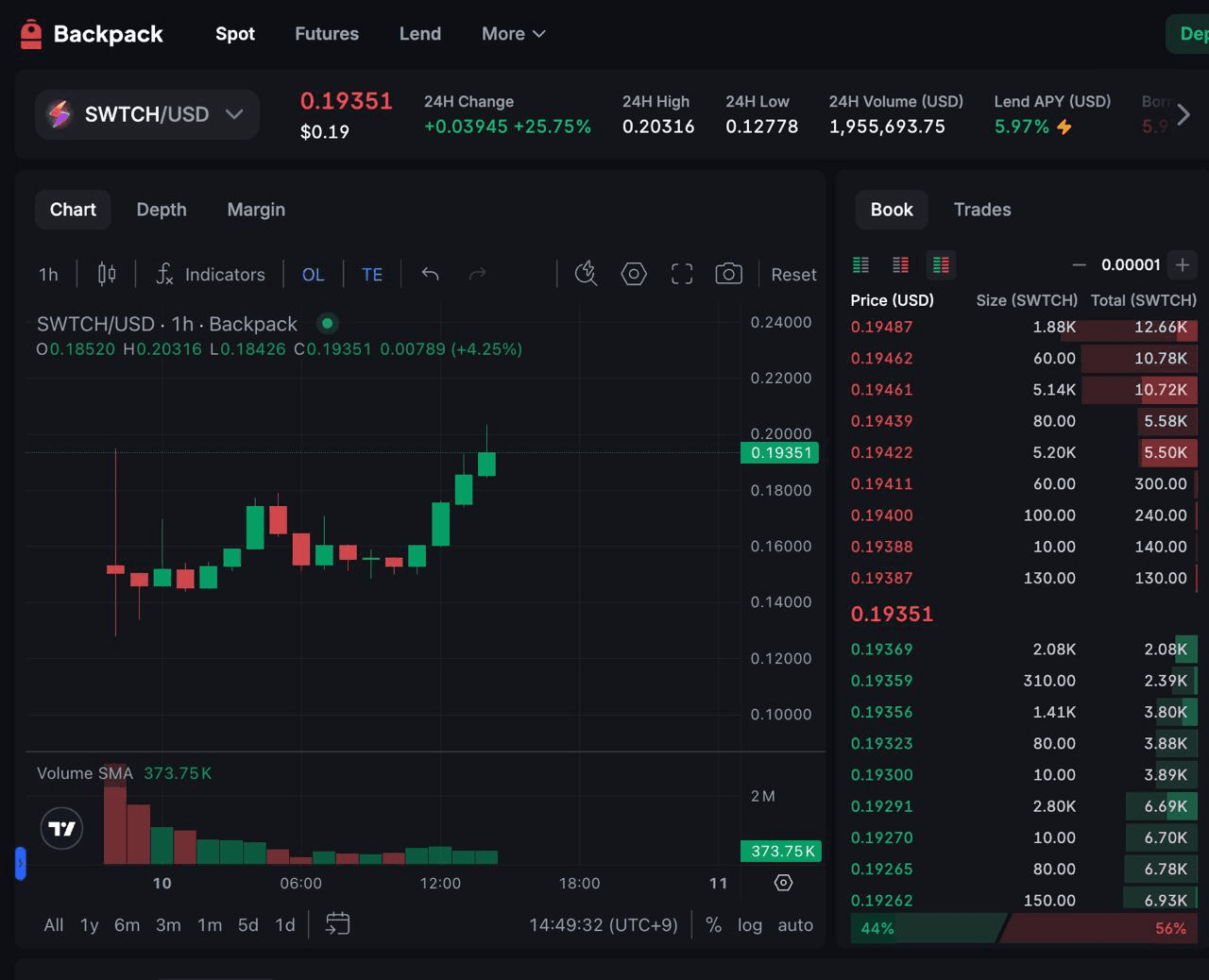Go to Spot trading
The width and height of the screenshot is (1209, 980).
(235, 34)
